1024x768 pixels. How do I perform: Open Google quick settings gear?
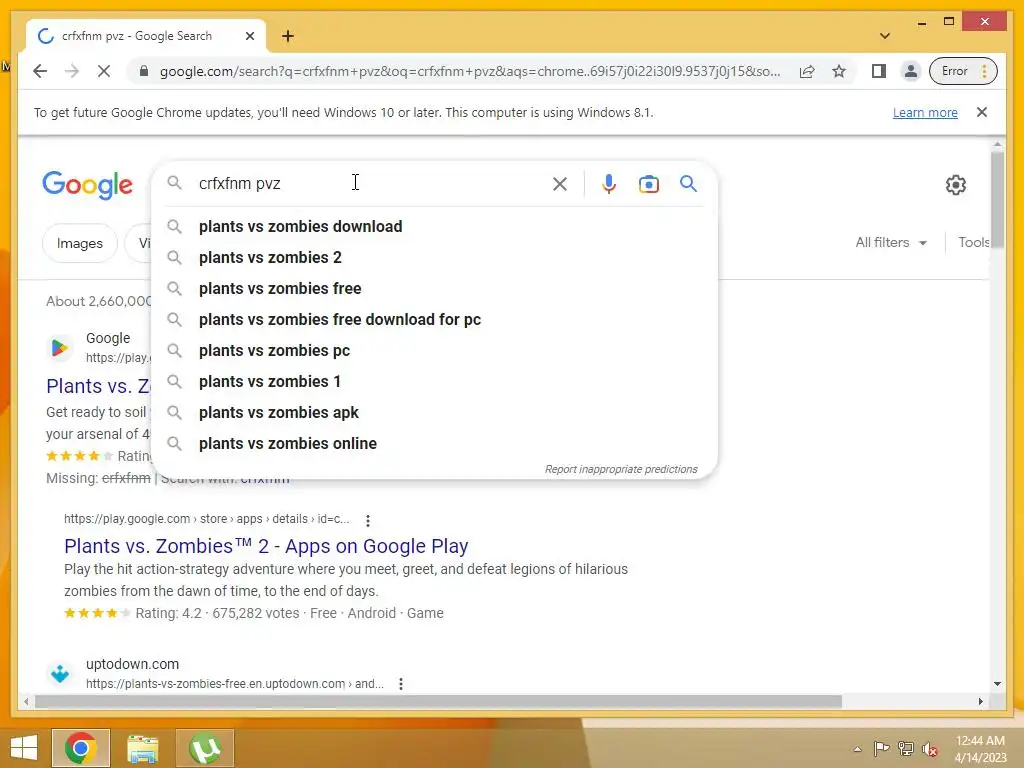pos(955,185)
